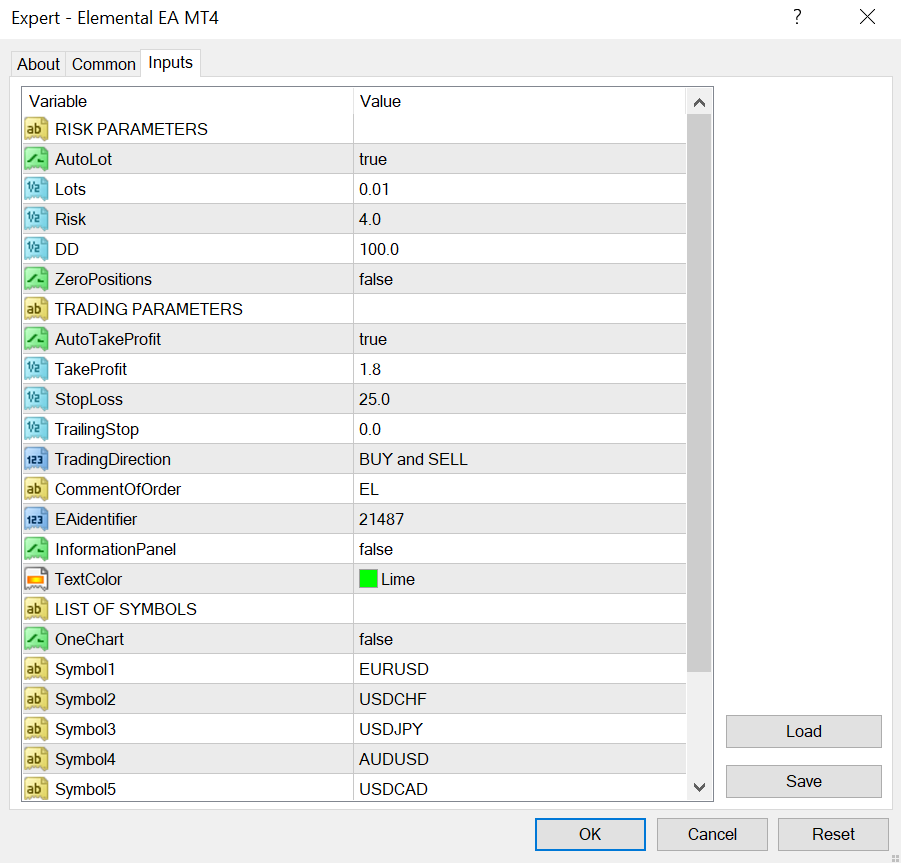
Task: Click the TrailingStop double-type icon
Action: (36, 429)
